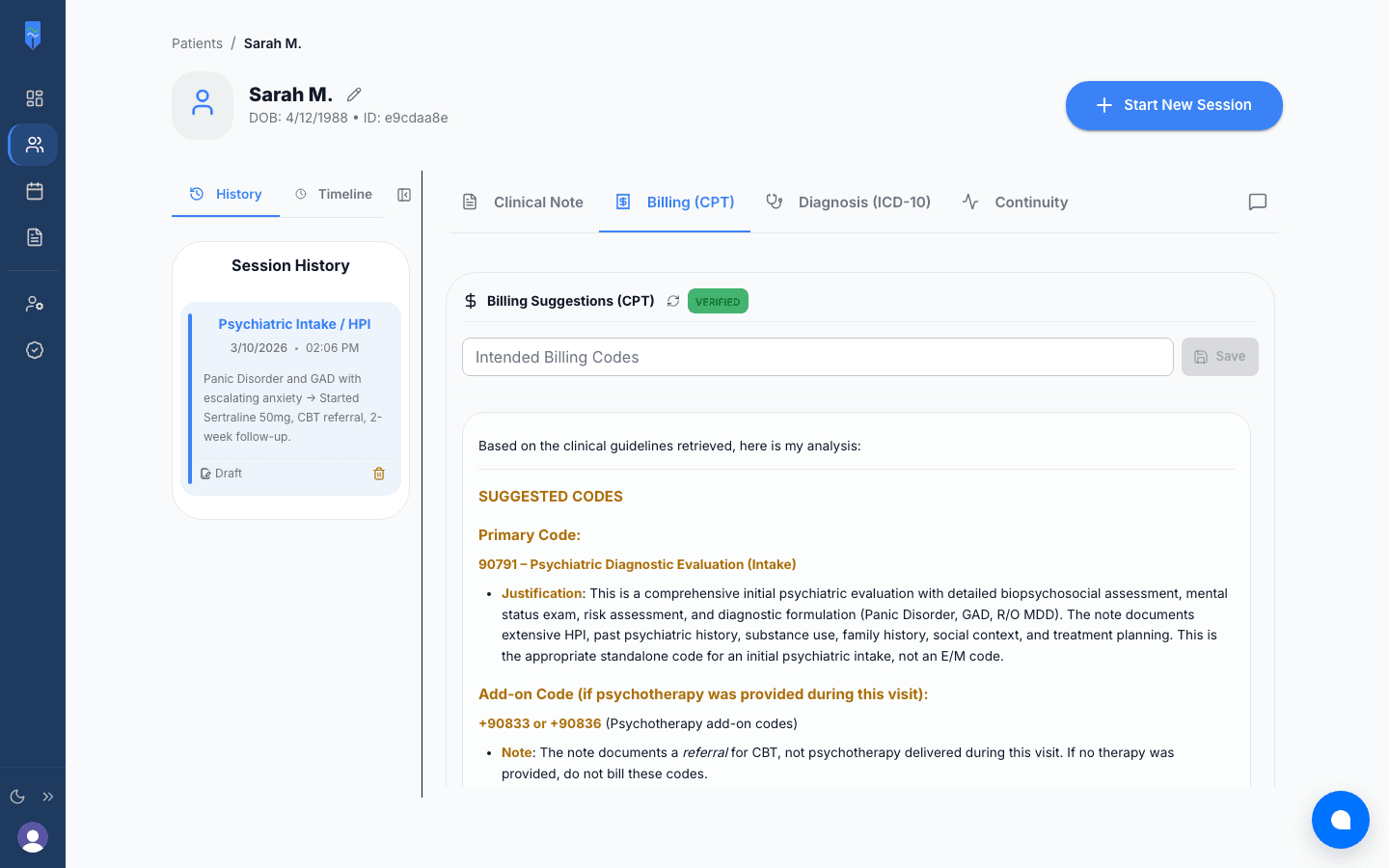Screen dimensions: 1389x868
Task: Navigate back via the Patients breadcrumb
Action: point(197,42)
